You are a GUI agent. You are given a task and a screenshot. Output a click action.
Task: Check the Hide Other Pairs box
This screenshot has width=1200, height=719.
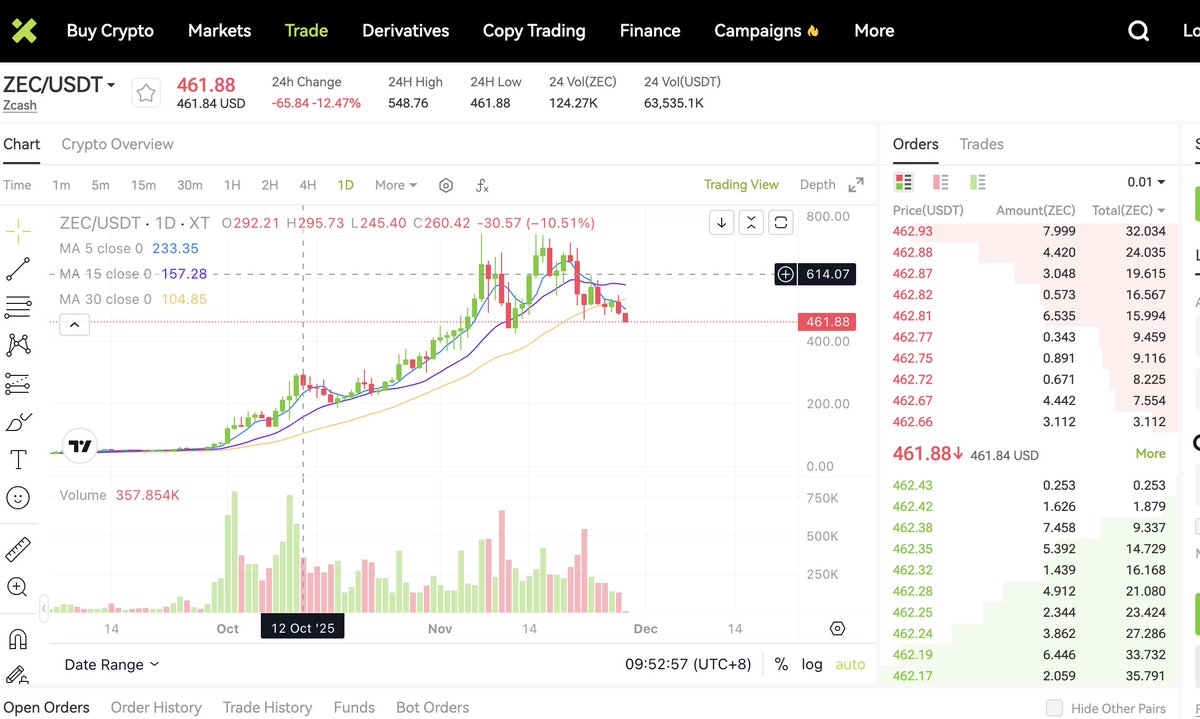coord(1054,708)
